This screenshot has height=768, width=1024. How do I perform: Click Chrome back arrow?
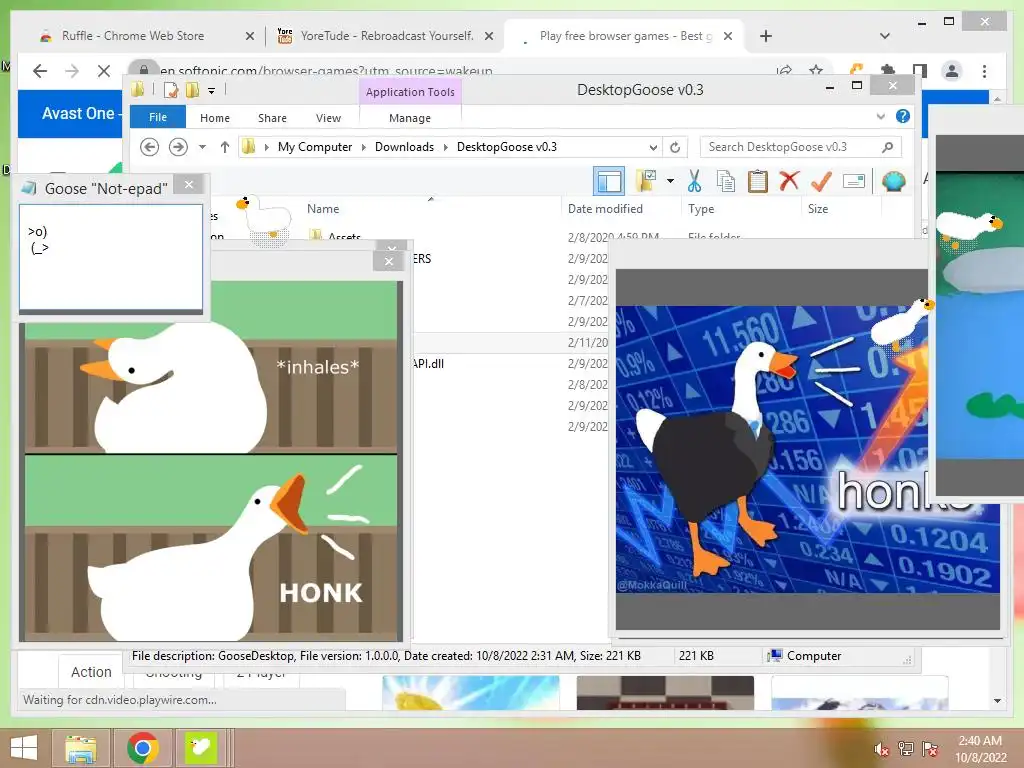coord(40,71)
